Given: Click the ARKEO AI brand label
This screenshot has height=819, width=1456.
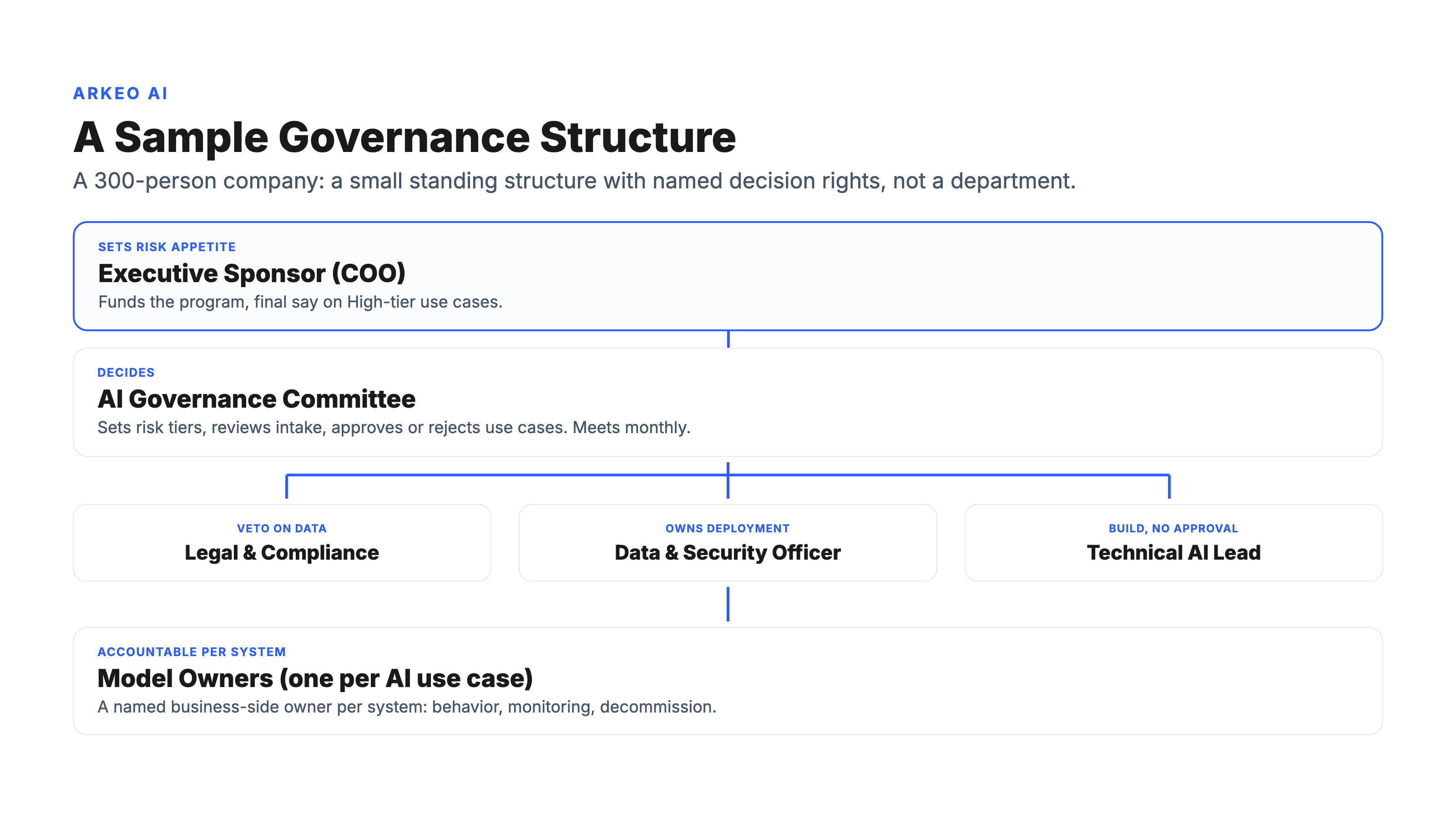Looking at the screenshot, I should pos(121,93).
